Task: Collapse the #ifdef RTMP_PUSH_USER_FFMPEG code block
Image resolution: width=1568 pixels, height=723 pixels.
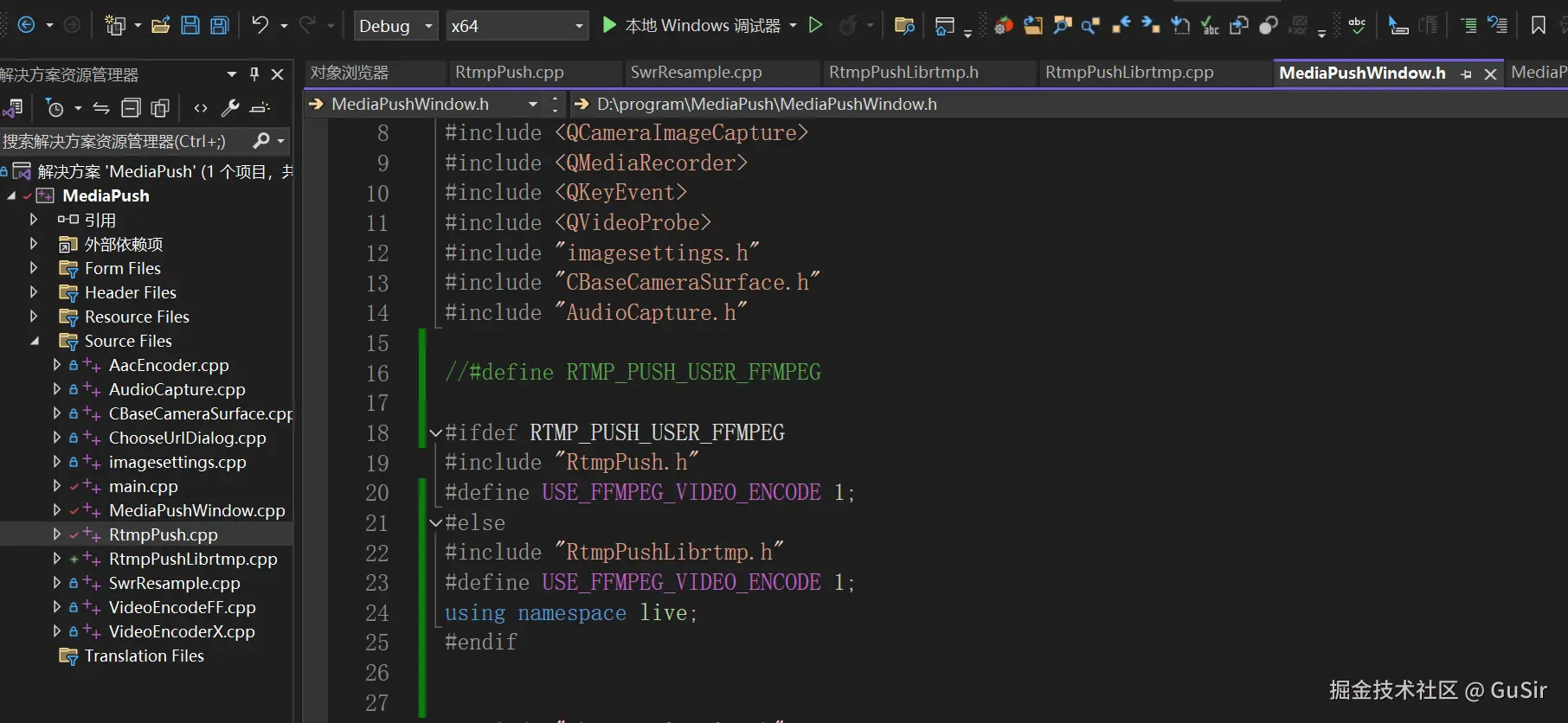Action: pyautogui.click(x=435, y=432)
